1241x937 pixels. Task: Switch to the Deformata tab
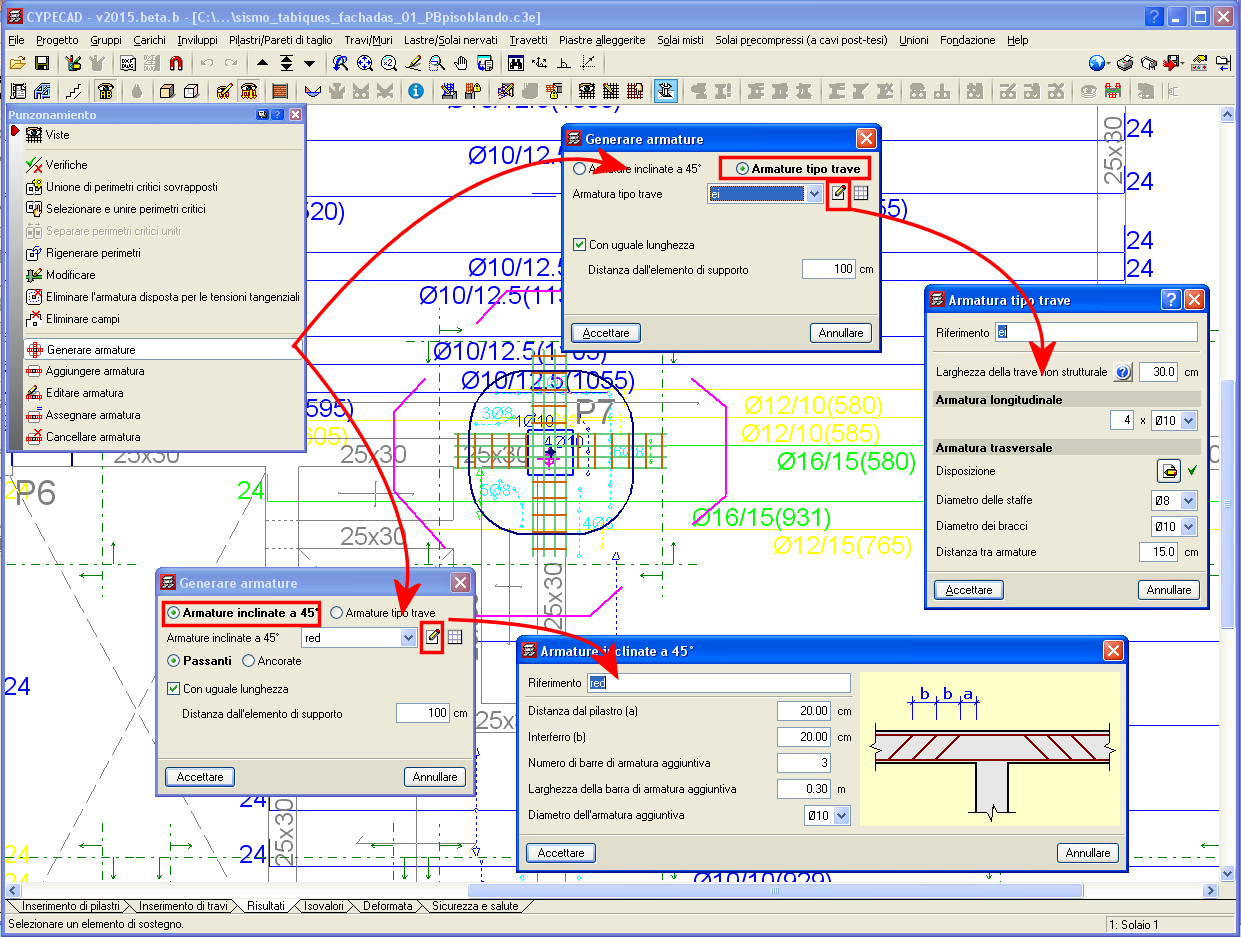[388, 906]
